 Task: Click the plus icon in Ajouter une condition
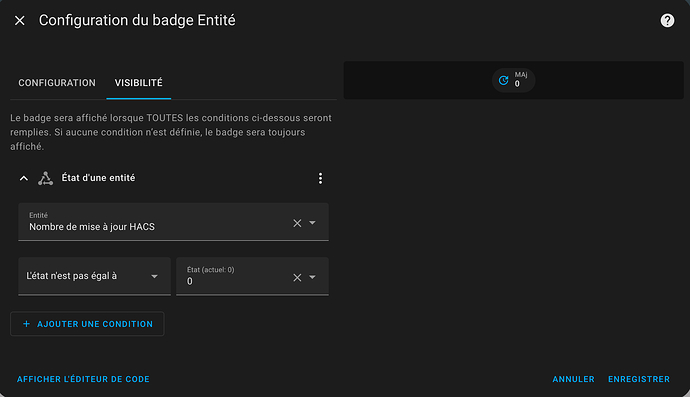[26, 324]
